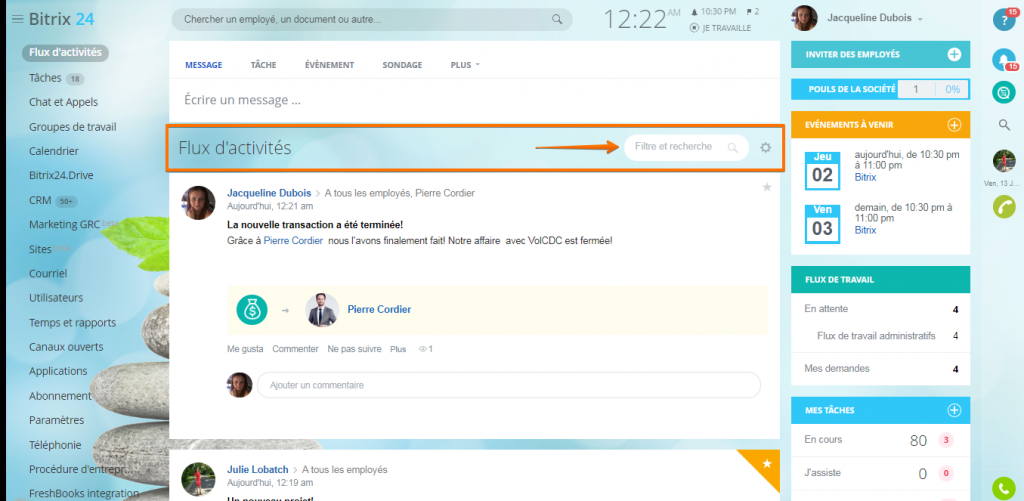Open the green chat messages icon
Image resolution: width=1024 pixels, height=501 pixels.
[x=1004, y=92]
